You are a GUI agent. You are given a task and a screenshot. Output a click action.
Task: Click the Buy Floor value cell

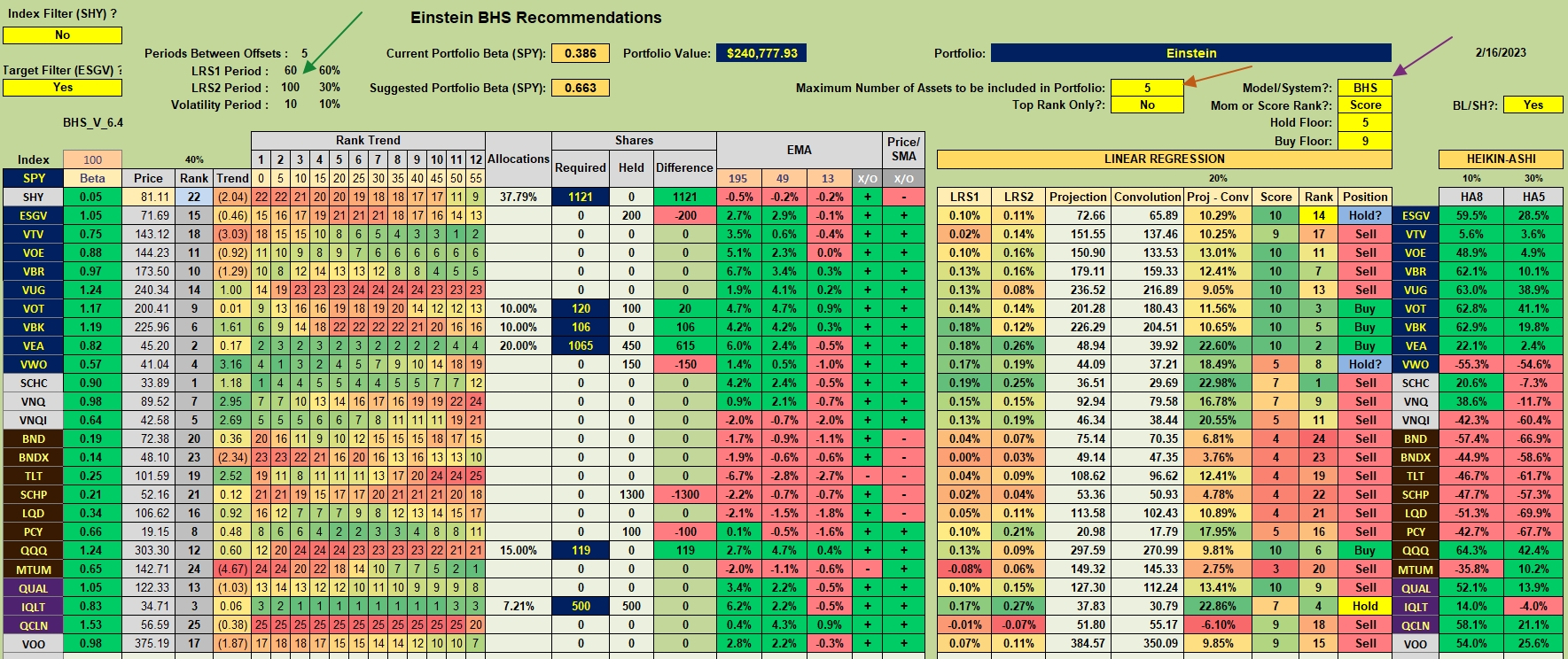[x=1365, y=141]
